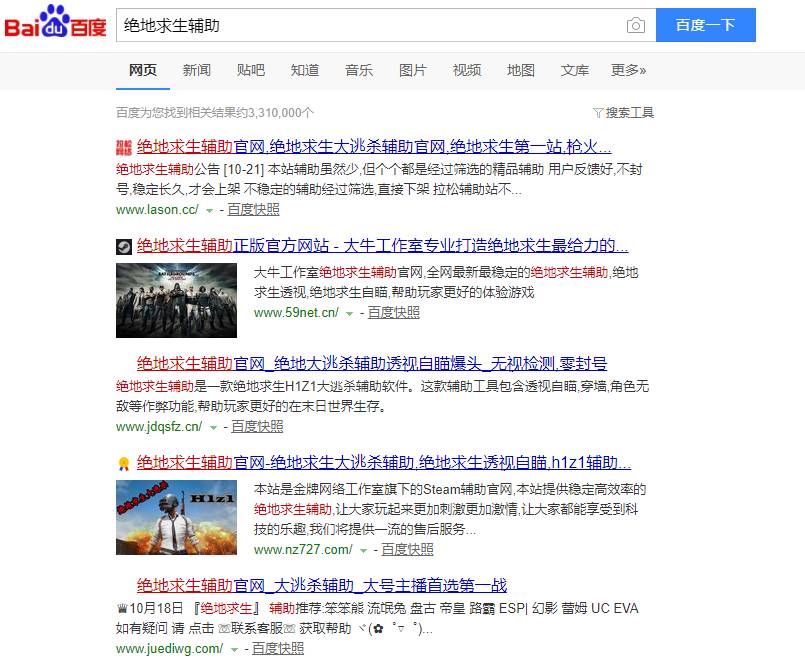Click the 百度一下 search button

(x=705, y=25)
